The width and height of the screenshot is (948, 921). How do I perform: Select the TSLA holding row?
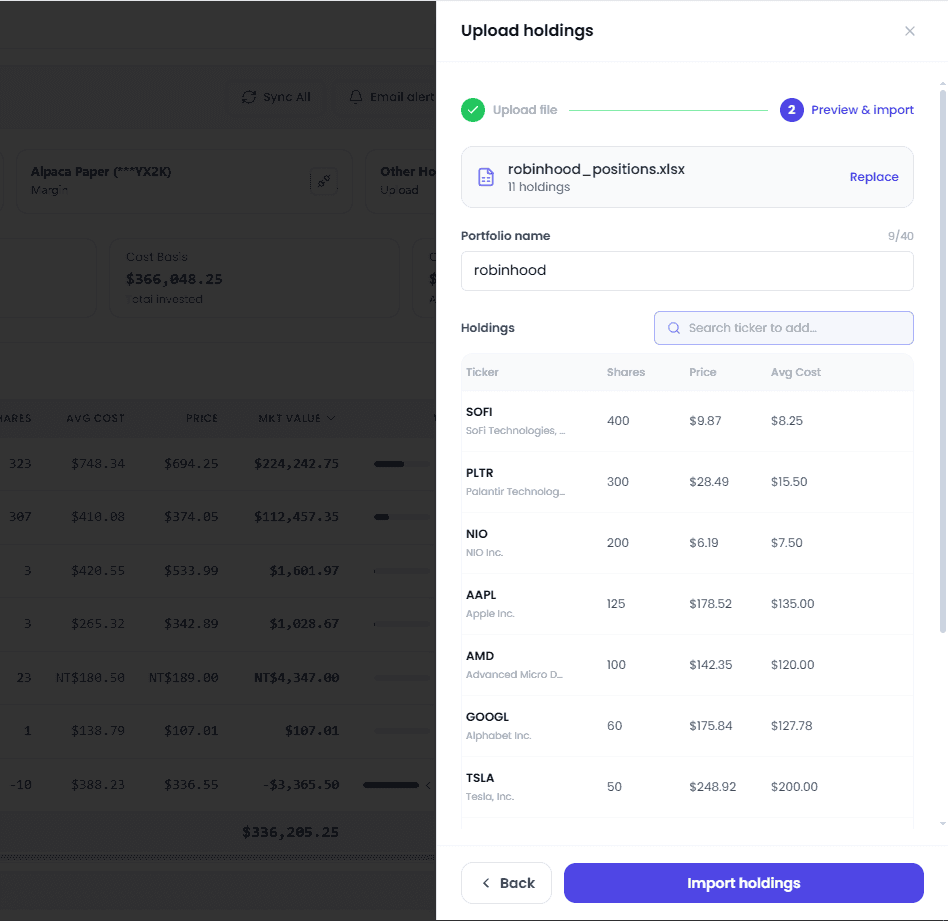pyautogui.click(x=687, y=787)
